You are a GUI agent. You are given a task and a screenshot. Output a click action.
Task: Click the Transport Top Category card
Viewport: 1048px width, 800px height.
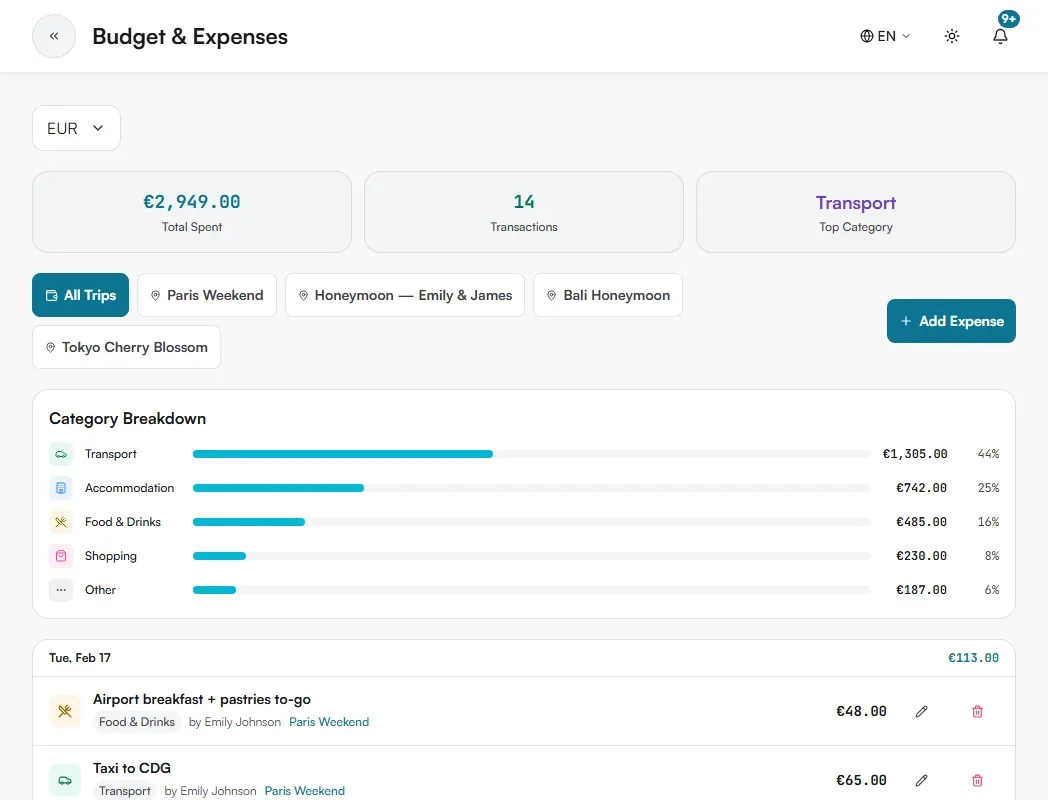(856, 212)
